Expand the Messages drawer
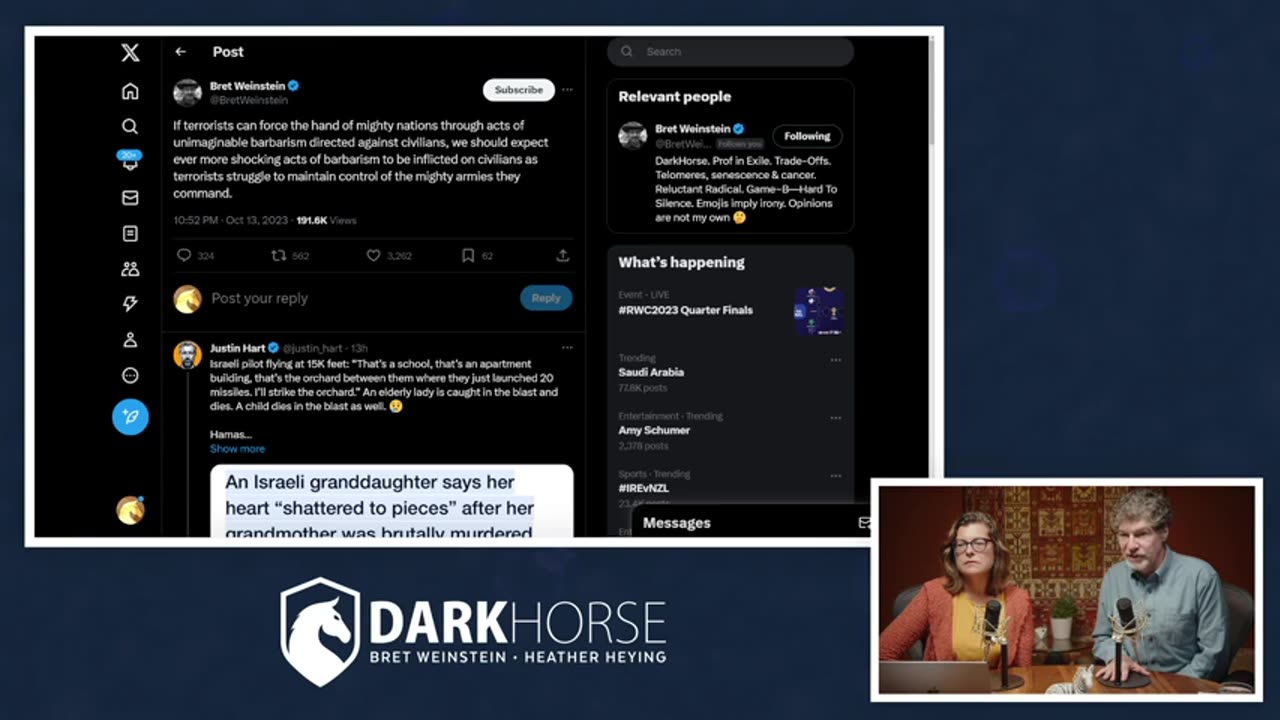The image size is (1280, 720). click(x=750, y=523)
